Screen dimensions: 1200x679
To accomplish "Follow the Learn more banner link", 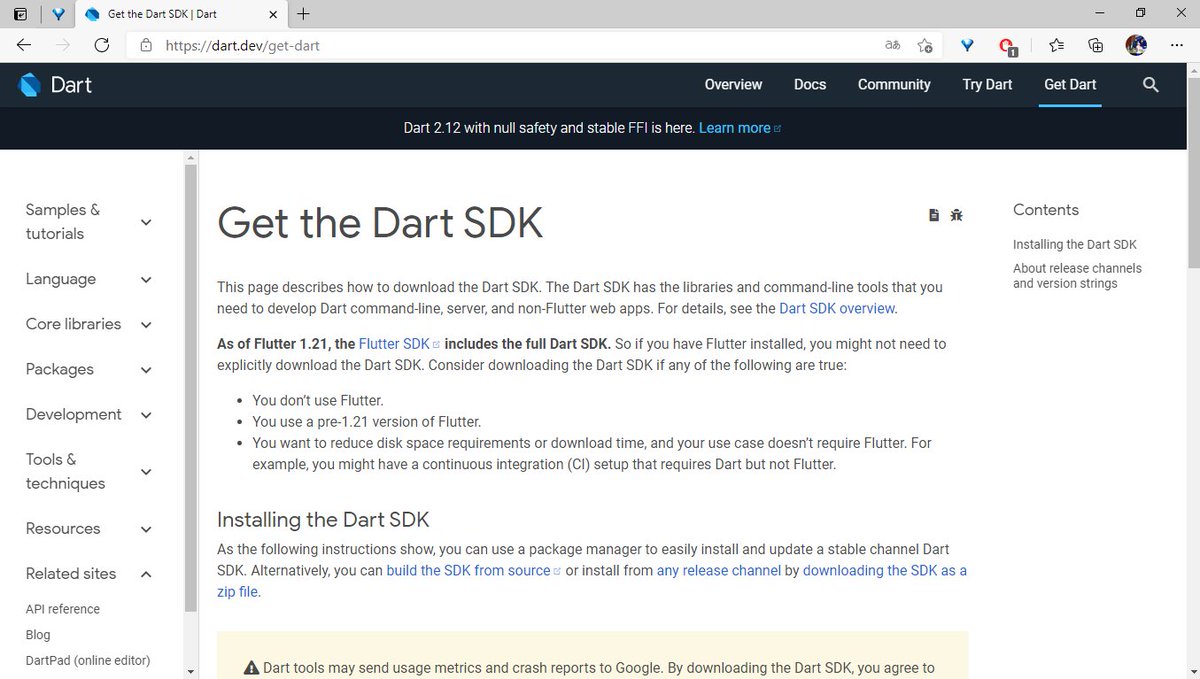I will coord(739,128).
